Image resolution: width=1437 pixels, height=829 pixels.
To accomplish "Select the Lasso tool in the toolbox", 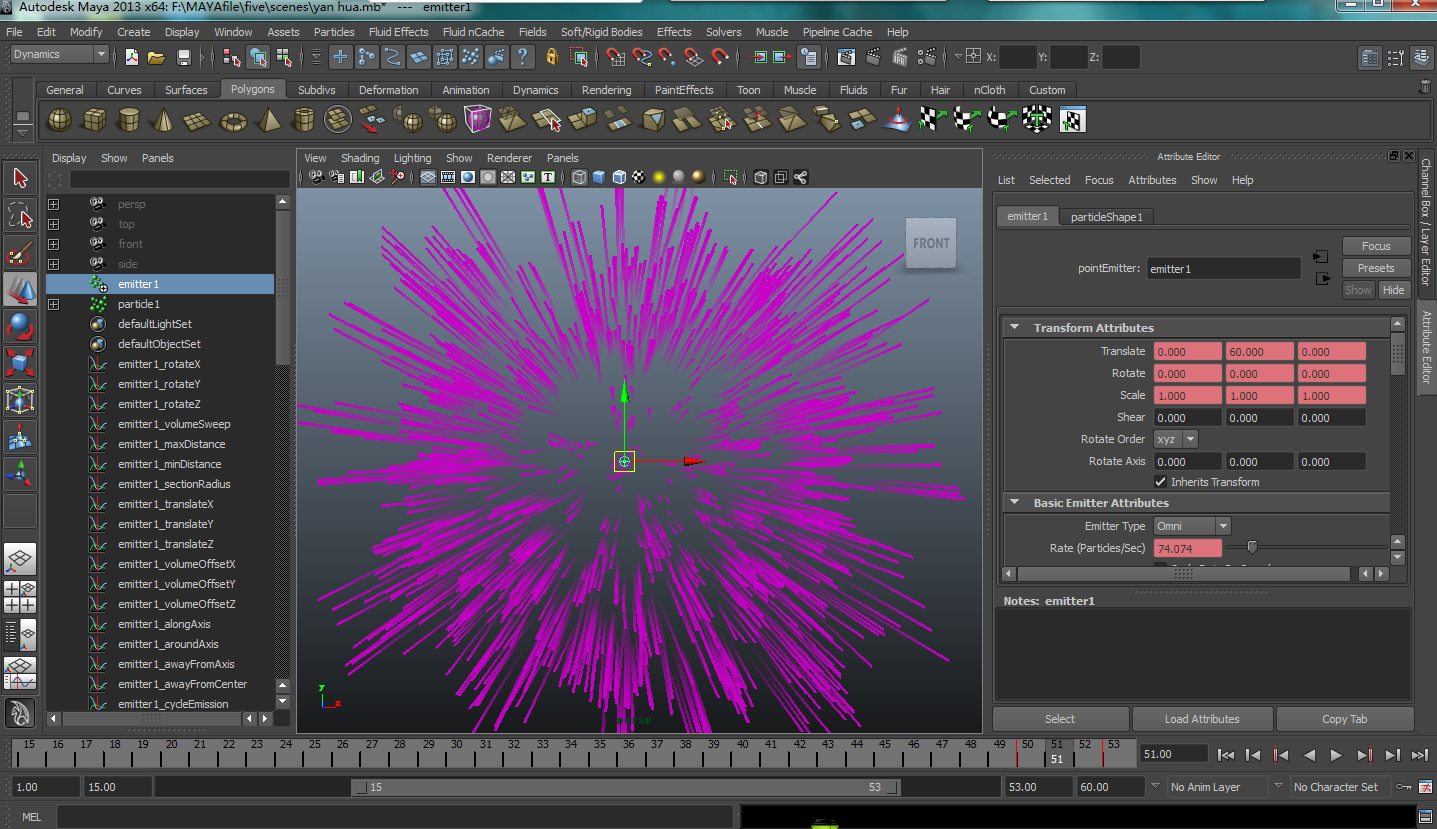I will (20, 215).
